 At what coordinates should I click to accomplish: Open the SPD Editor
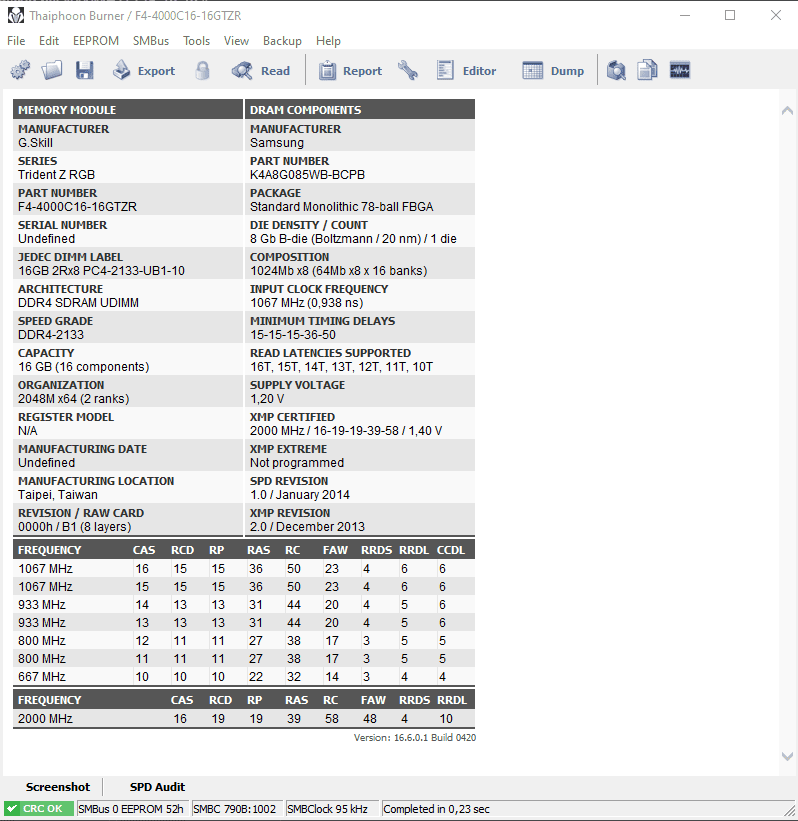click(x=466, y=70)
